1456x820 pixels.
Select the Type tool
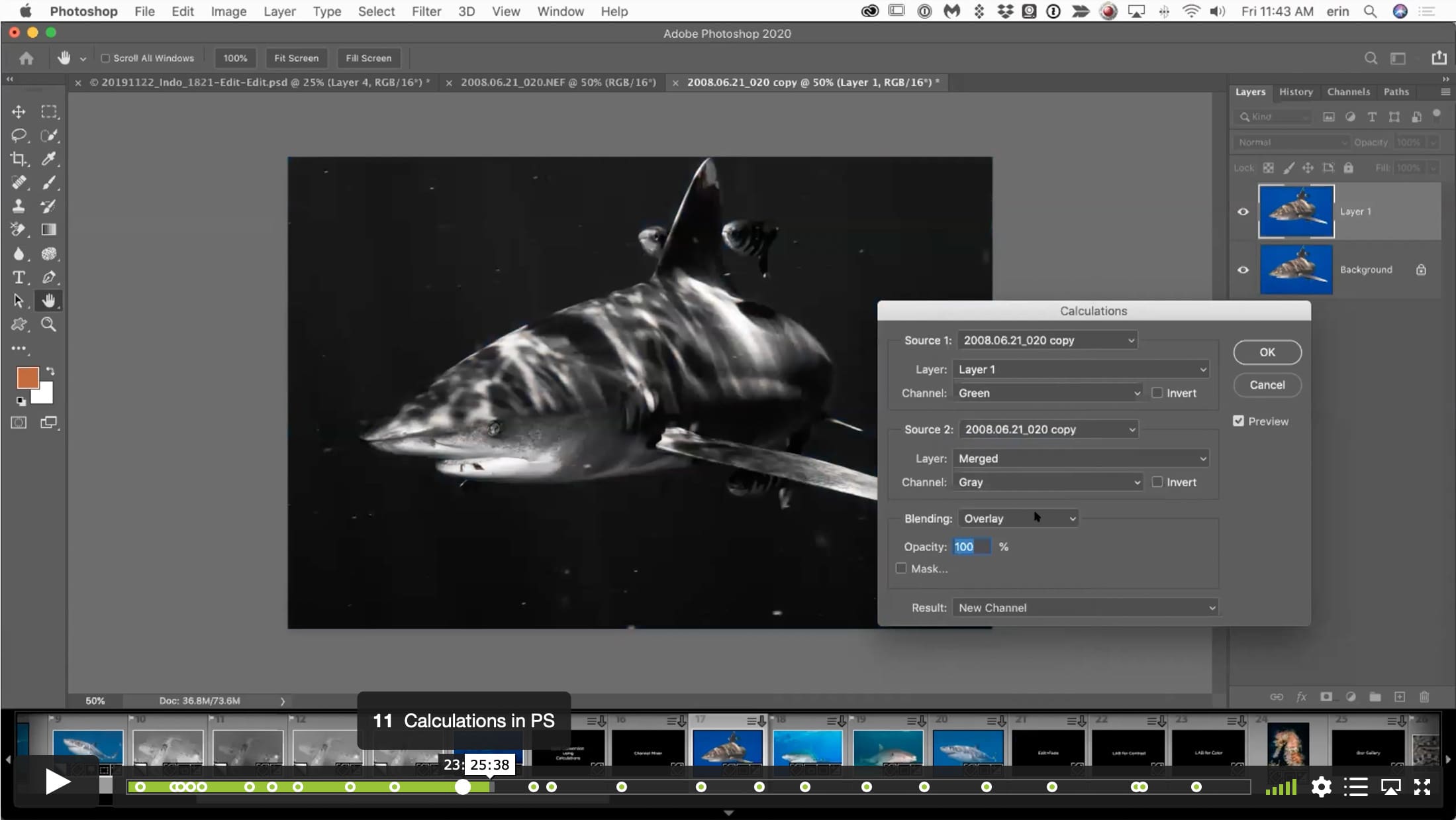[x=19, y=278]
